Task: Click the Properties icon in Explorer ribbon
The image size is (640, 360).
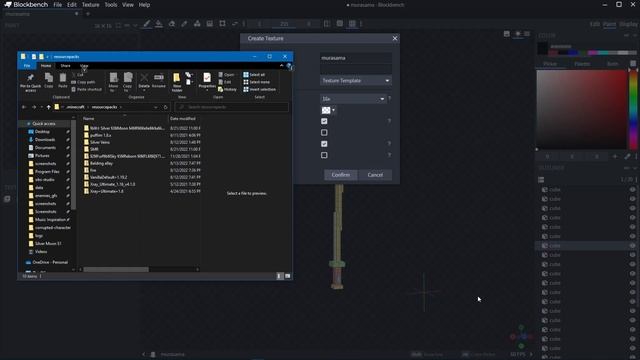Action: click(x=207, y=78)
